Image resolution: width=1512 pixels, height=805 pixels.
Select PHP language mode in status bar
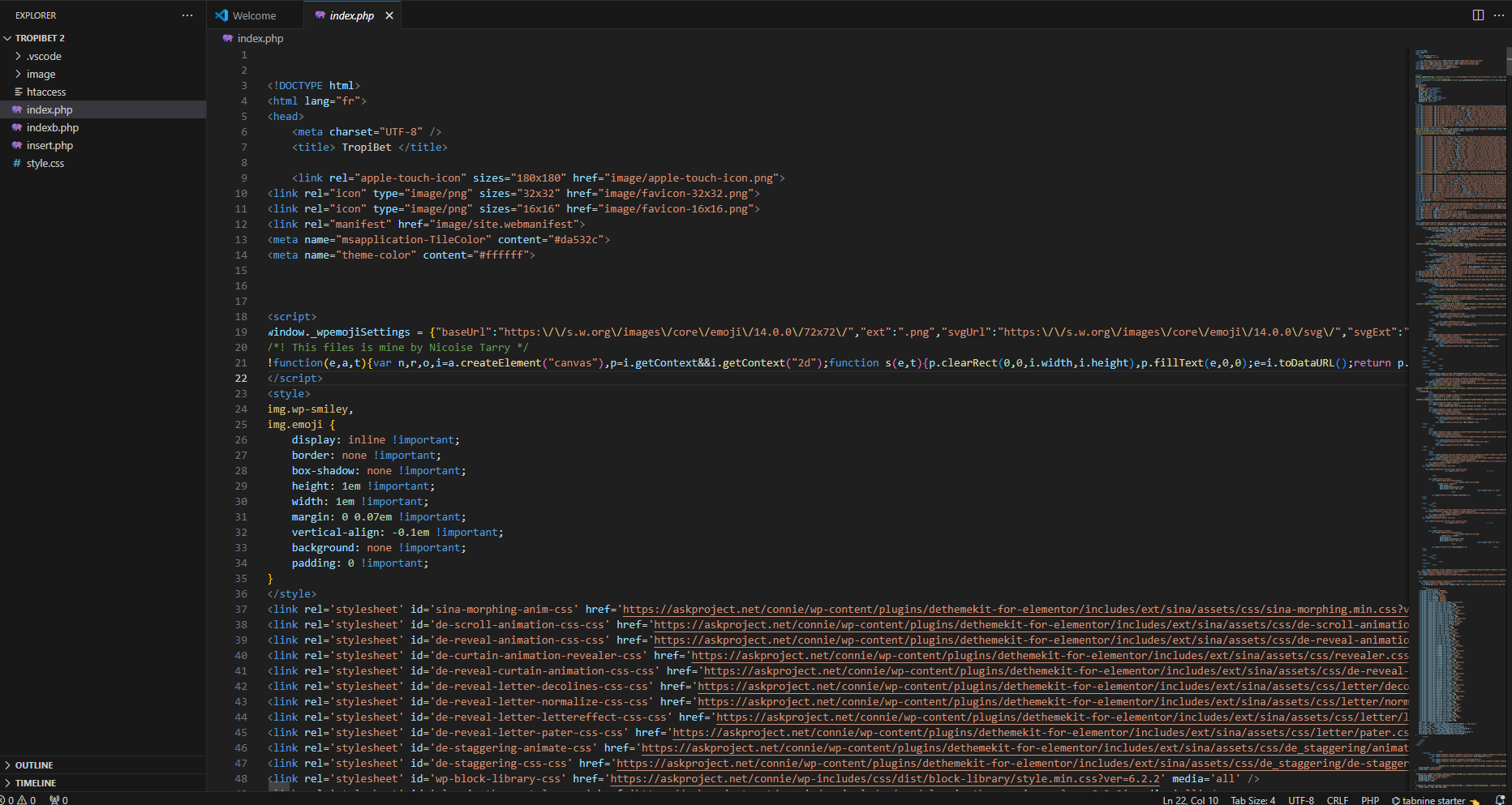(1370, 800)
